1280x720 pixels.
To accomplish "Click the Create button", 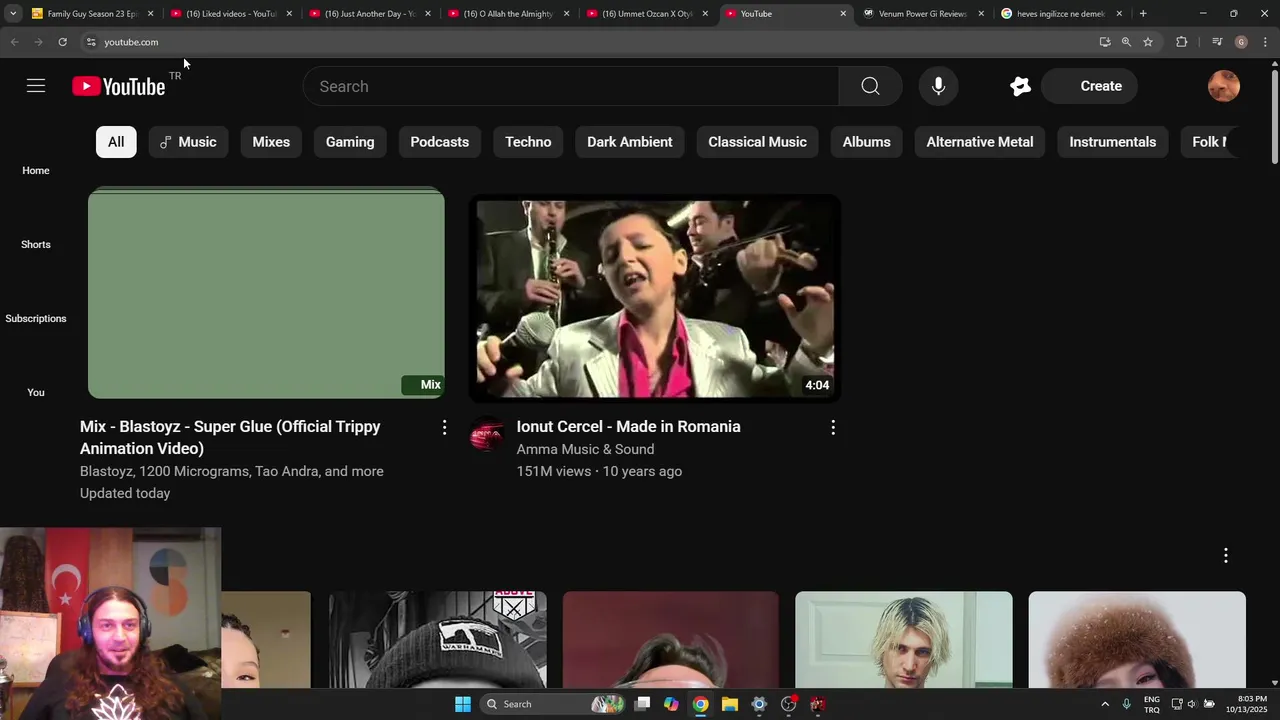I will [x=1089, y=86].
